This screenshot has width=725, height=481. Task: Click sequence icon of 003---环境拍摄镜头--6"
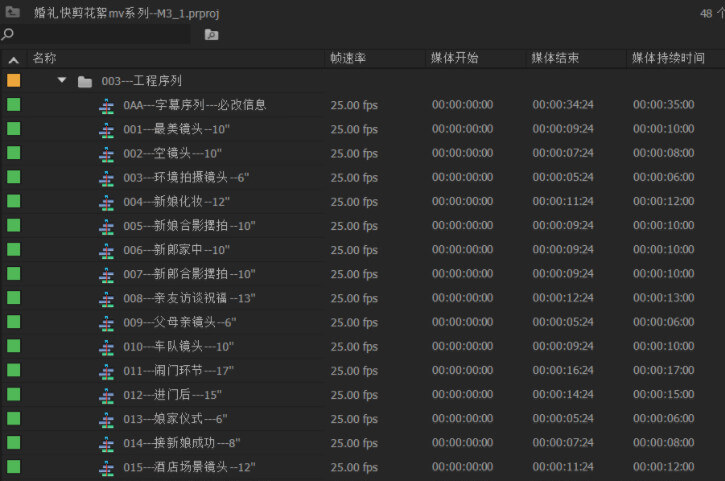(x=106, y=179)
